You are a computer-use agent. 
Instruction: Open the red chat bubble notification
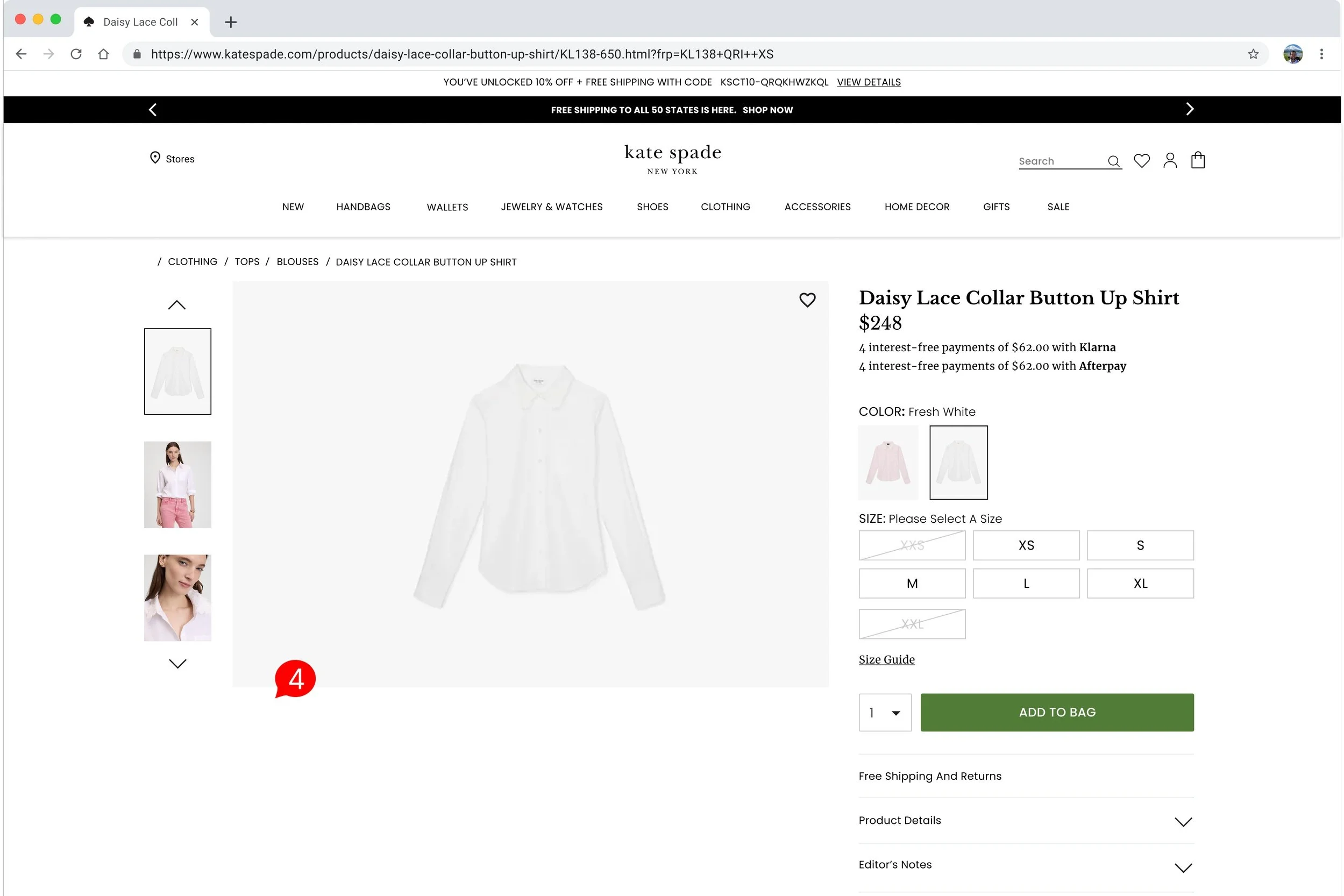click(295, 679)
